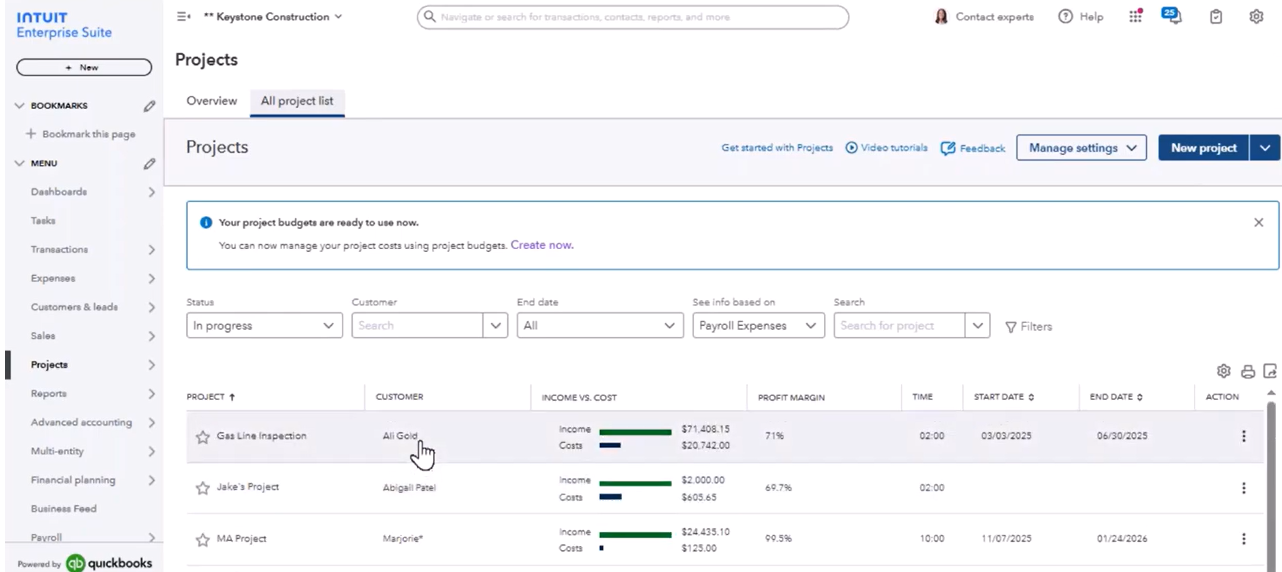Edit the Bookmarks section with pencil icon
The width and height of the screenshot is (1282, 572).
tap(149, 106)
